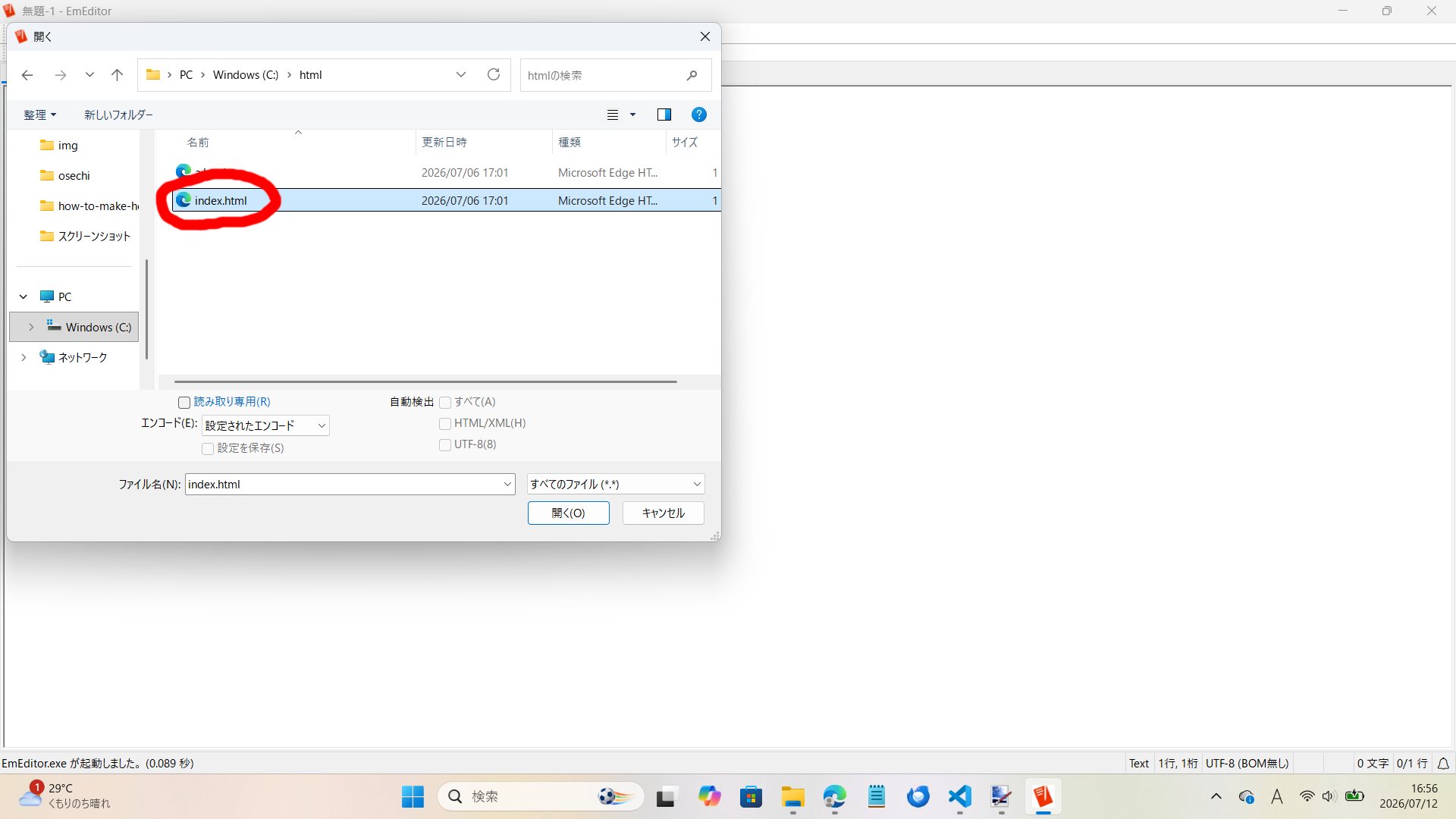Viewport: 1456px width, 819px height.
Task: Enable the 読み取り専用(R) checkbox
Action: [184, 403]
